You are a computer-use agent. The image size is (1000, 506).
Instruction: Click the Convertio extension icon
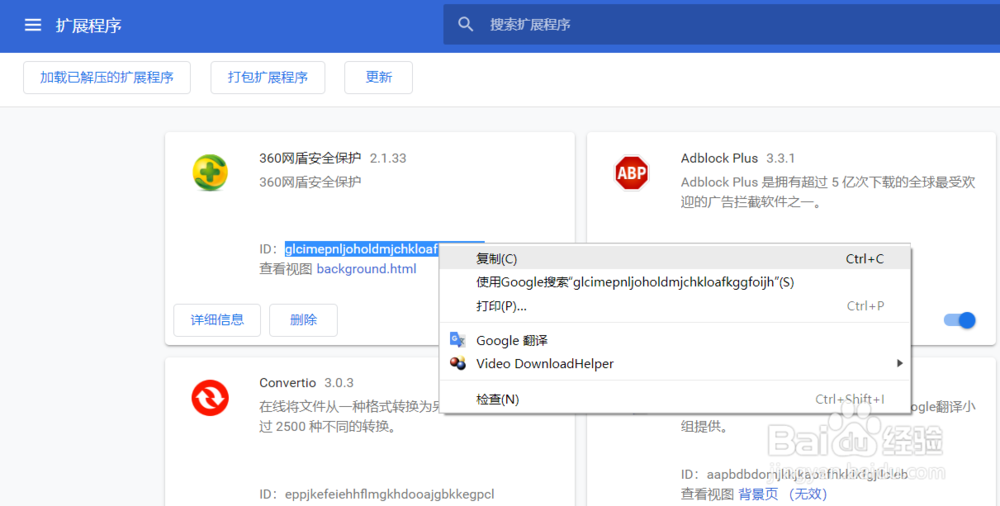pyautogui.click(x=210, y=398)
